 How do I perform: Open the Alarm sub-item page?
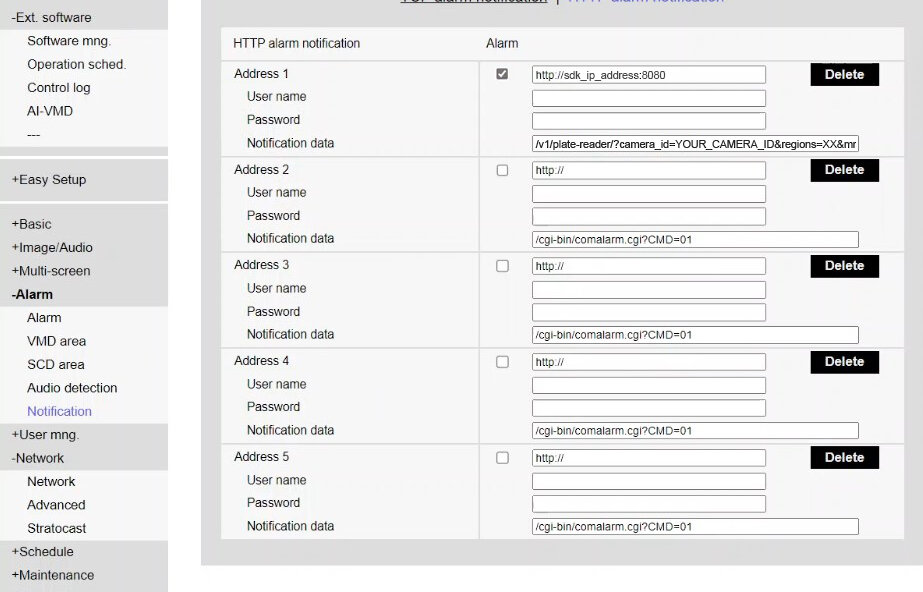tap(44, 318)
